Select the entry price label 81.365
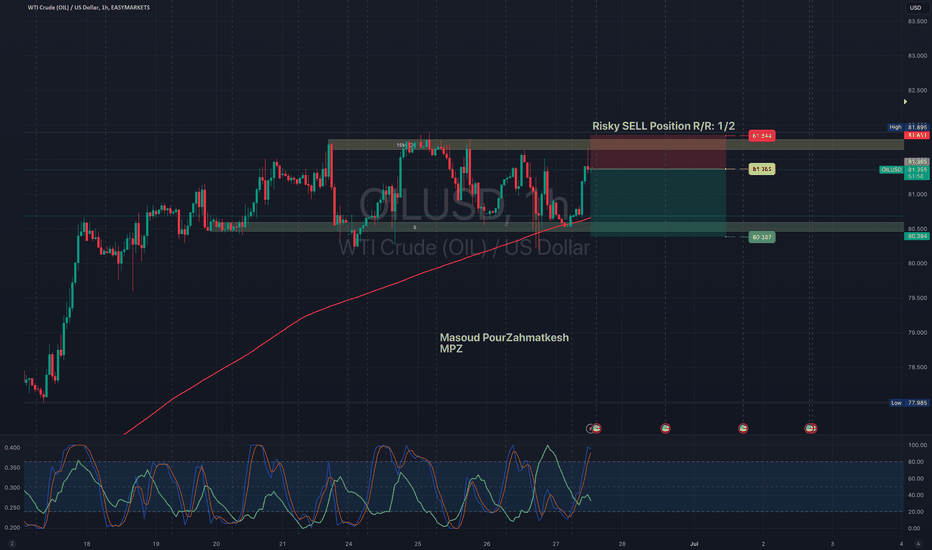This screenshot has width=932, height=550. (761, 169)
